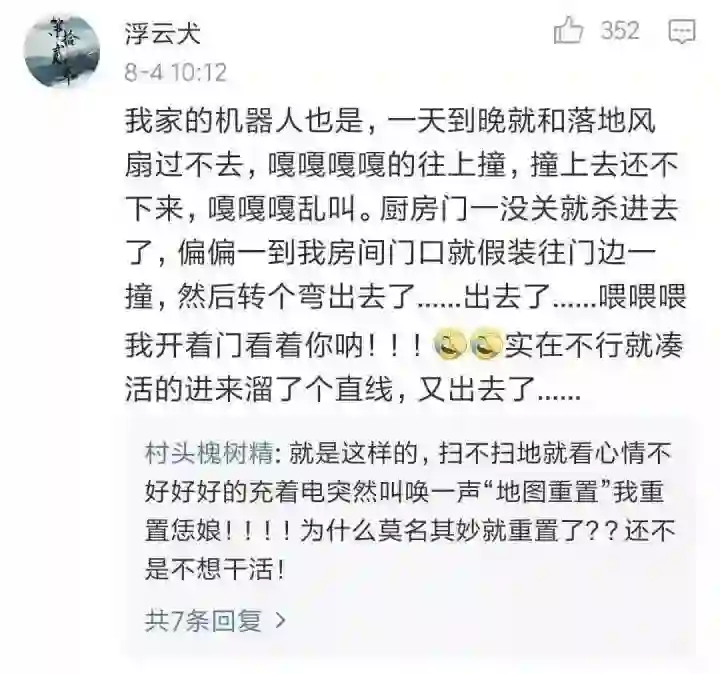Select the 8-4 10:12 timestamp
This screenshot has height=674, width=720.
(x=176, y=73)
